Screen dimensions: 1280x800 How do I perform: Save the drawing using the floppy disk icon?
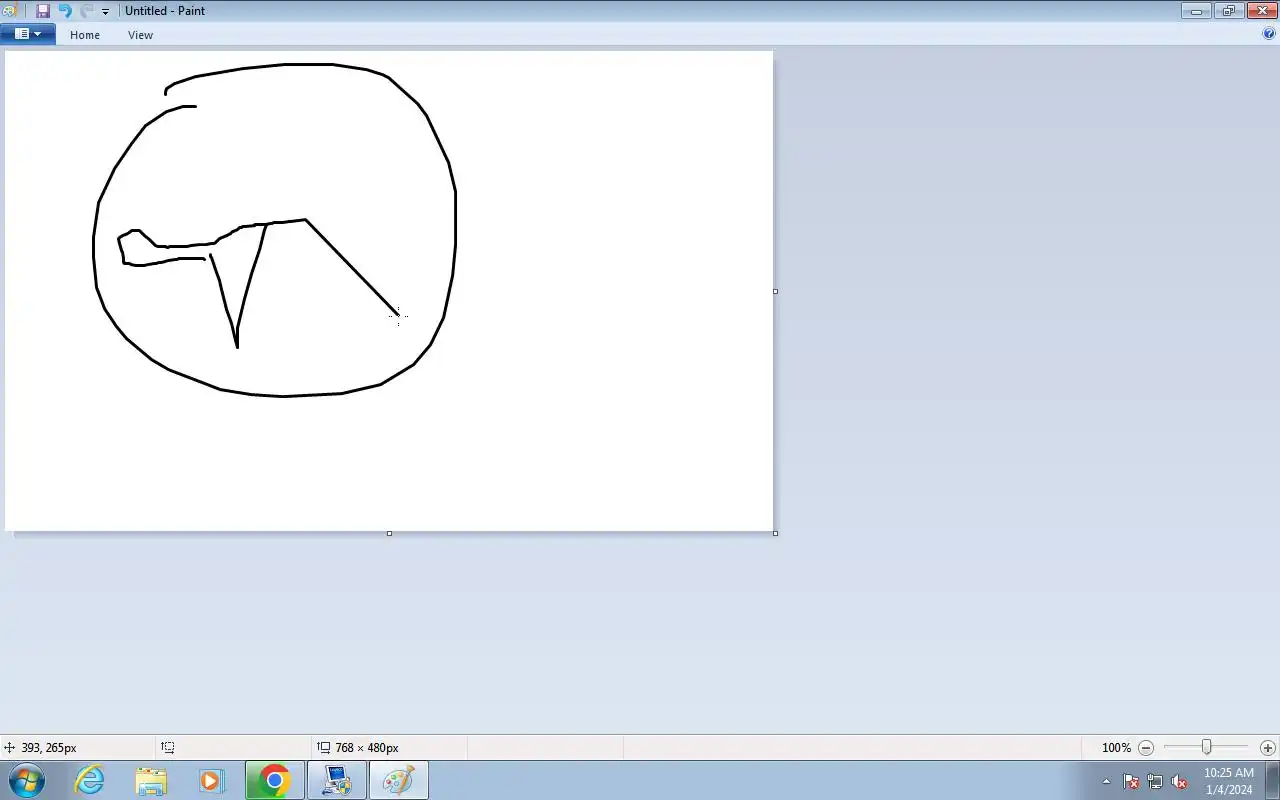pyautogui.click(x=43, y=11)
